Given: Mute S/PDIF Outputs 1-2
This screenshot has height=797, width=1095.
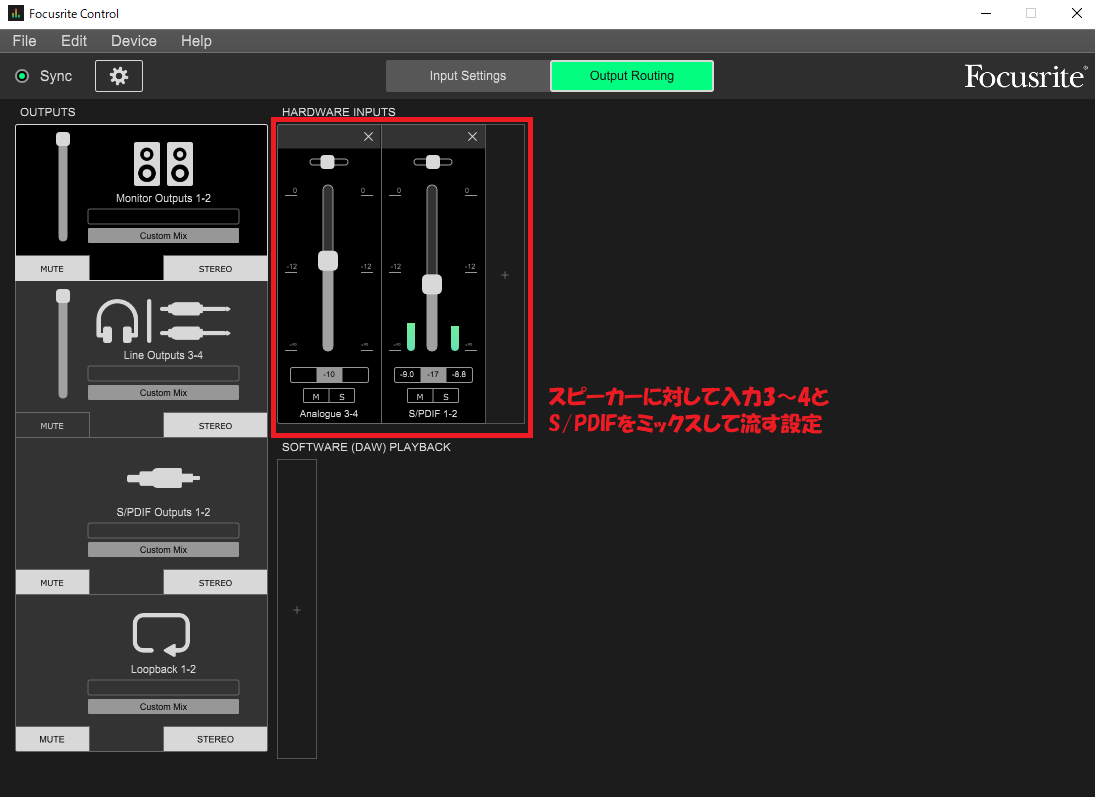Looking at the screenshot, I should click(x=52, y=583).
